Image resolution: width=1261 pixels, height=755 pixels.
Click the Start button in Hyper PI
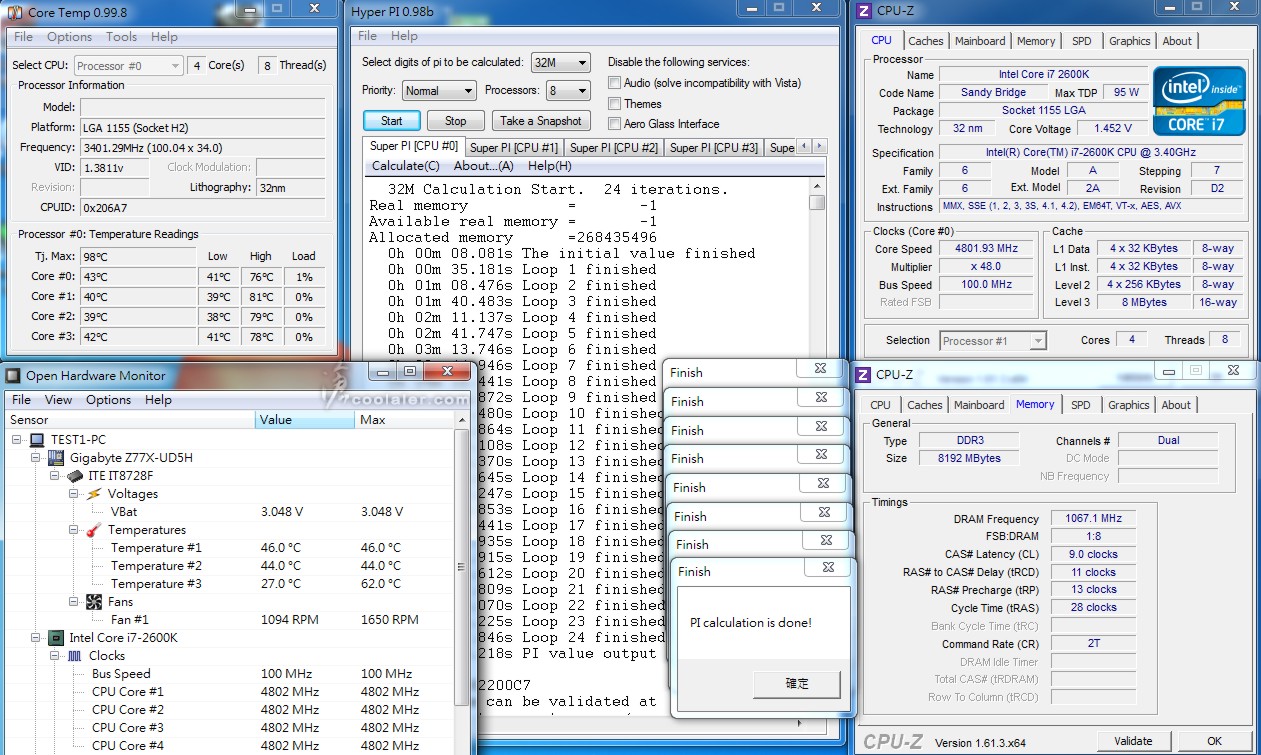point(392,121)
